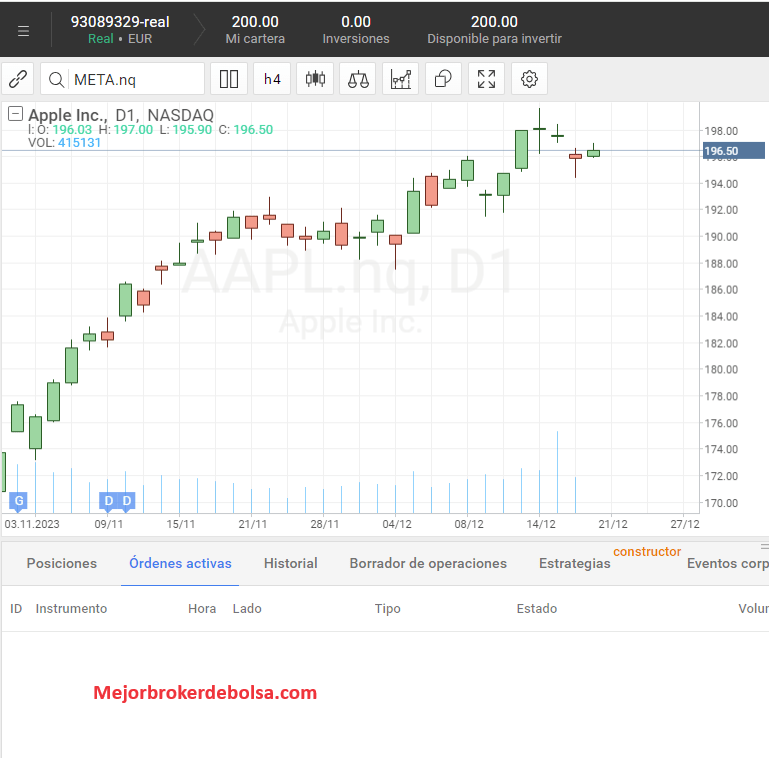
Task: Open the Historial tab
Action: coord(290,563)
